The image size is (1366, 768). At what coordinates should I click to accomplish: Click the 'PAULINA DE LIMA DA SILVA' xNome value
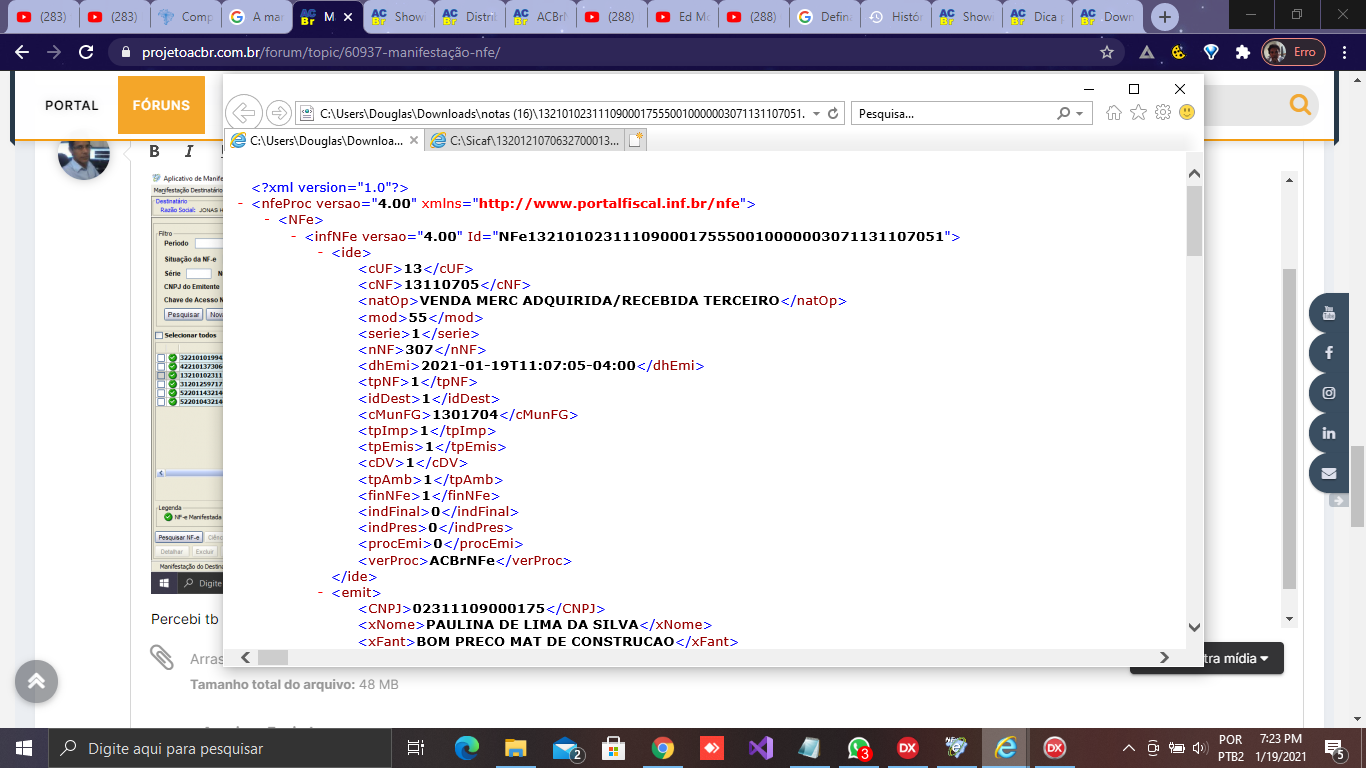point(532,625)
